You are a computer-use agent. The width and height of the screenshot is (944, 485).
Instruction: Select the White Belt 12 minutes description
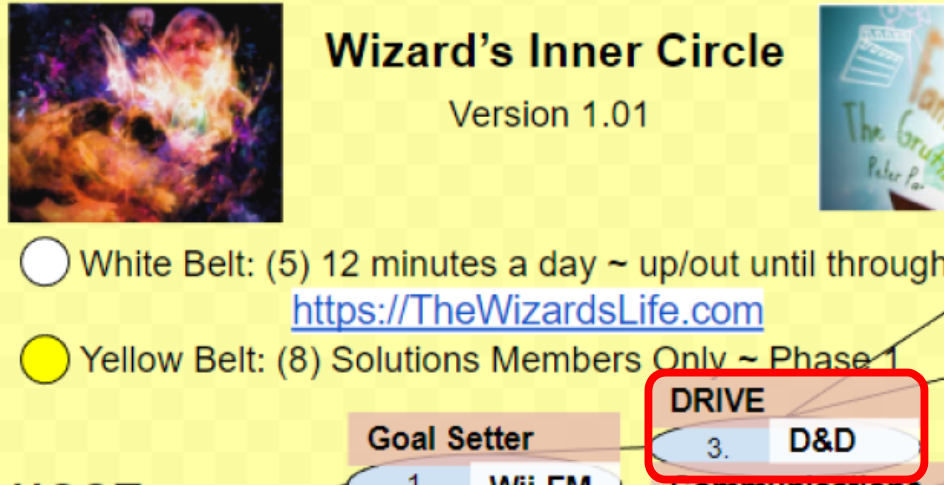512,262
